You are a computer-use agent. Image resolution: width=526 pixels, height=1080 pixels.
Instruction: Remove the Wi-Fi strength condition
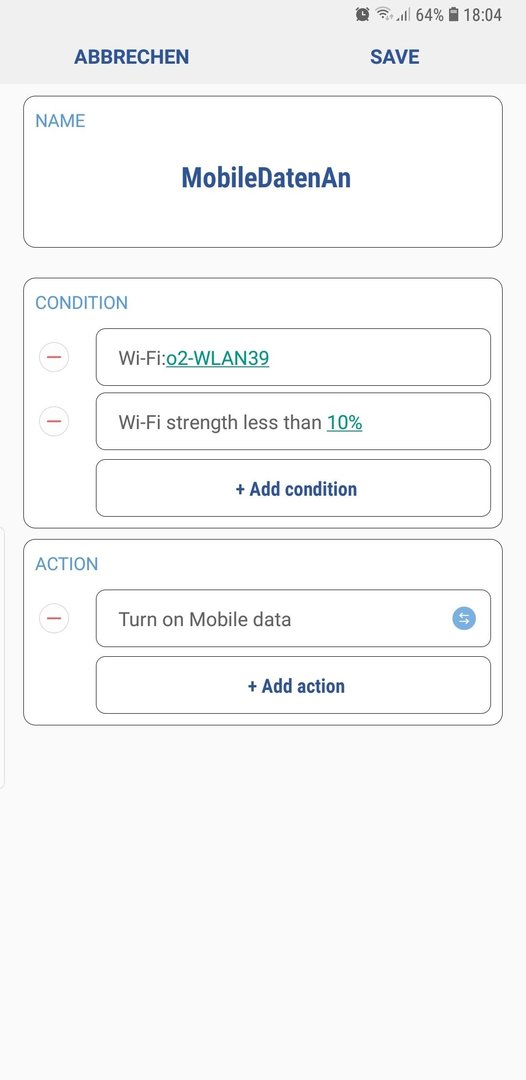(54, 422)
